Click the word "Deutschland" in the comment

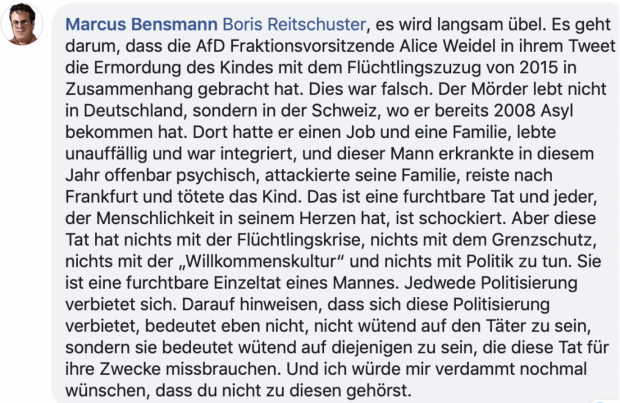[x=117, y=117]
